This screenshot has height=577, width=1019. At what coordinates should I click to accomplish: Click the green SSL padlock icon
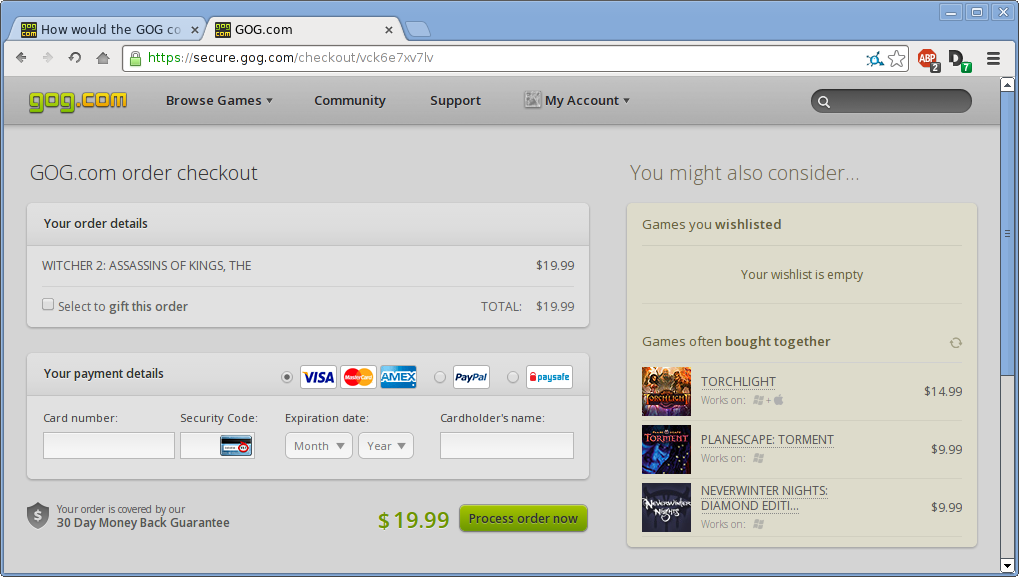(135, 58)
